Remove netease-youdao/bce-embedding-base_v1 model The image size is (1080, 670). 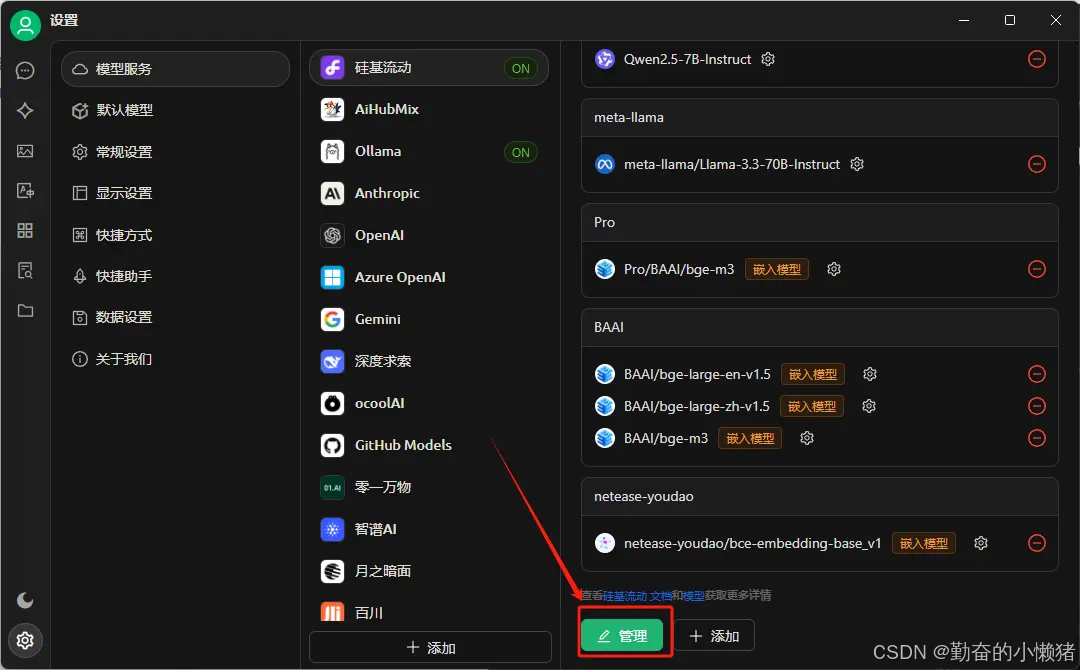coord(1037,543)
